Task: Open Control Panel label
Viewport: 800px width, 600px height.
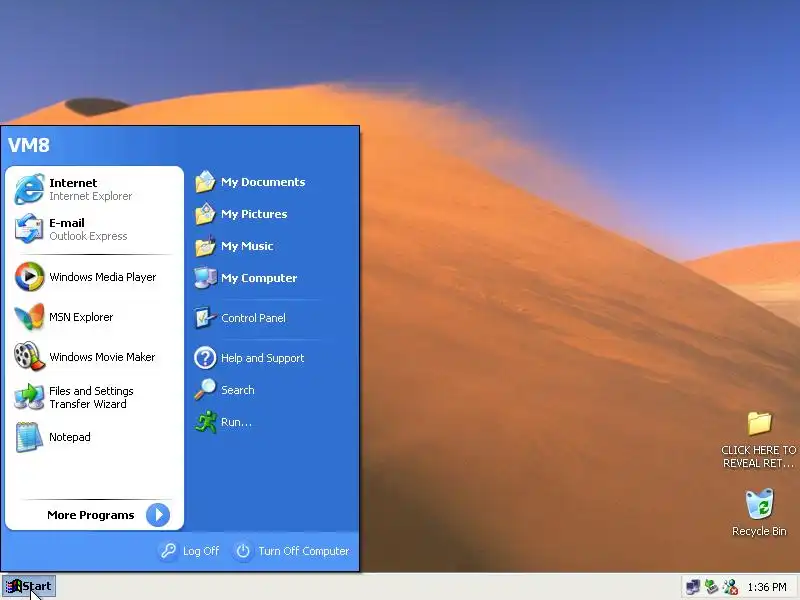Action: (253, 318)
